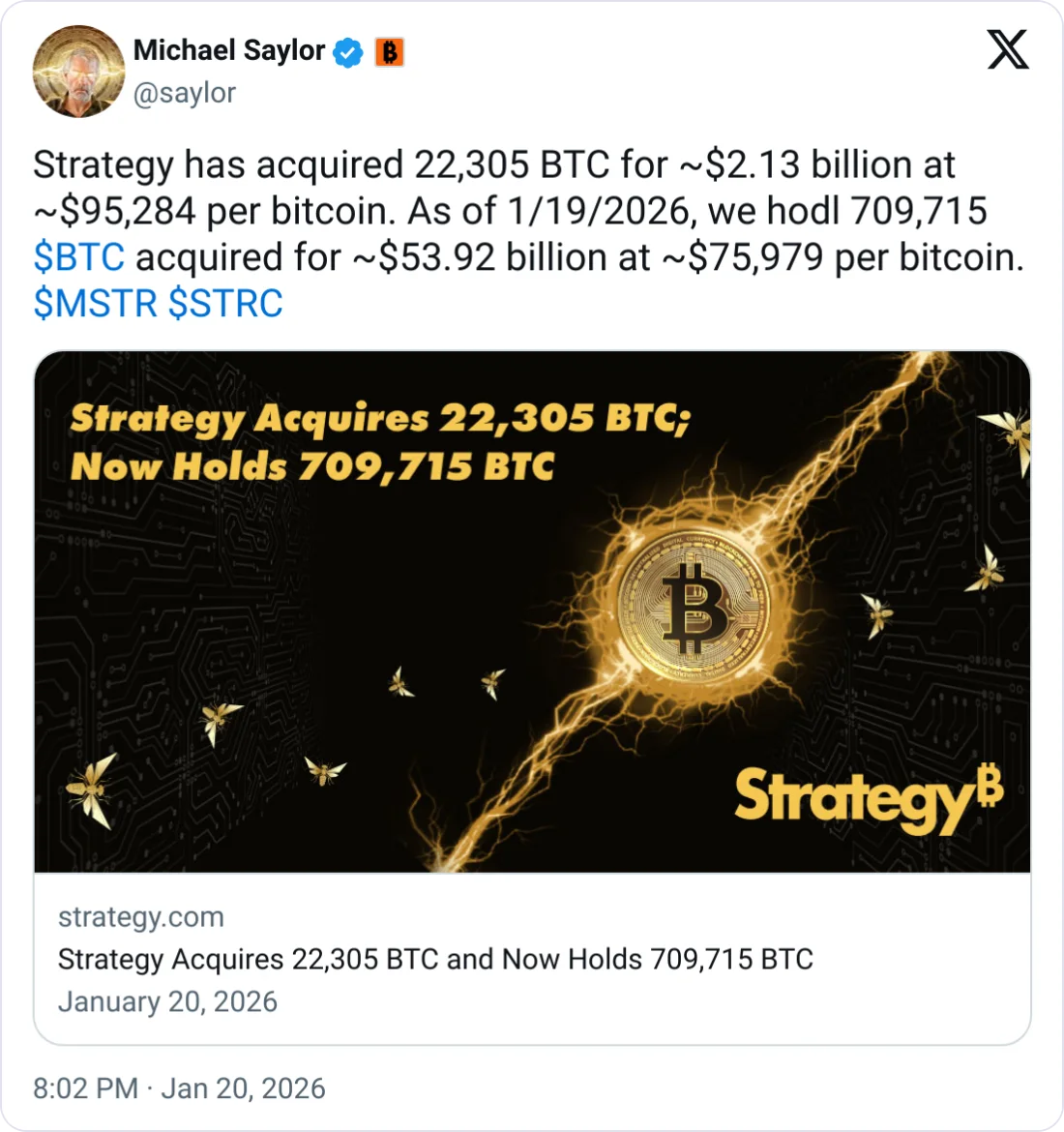Click the strategy.com domain link
The image size is (1064, 1132).
pos(140,916)
